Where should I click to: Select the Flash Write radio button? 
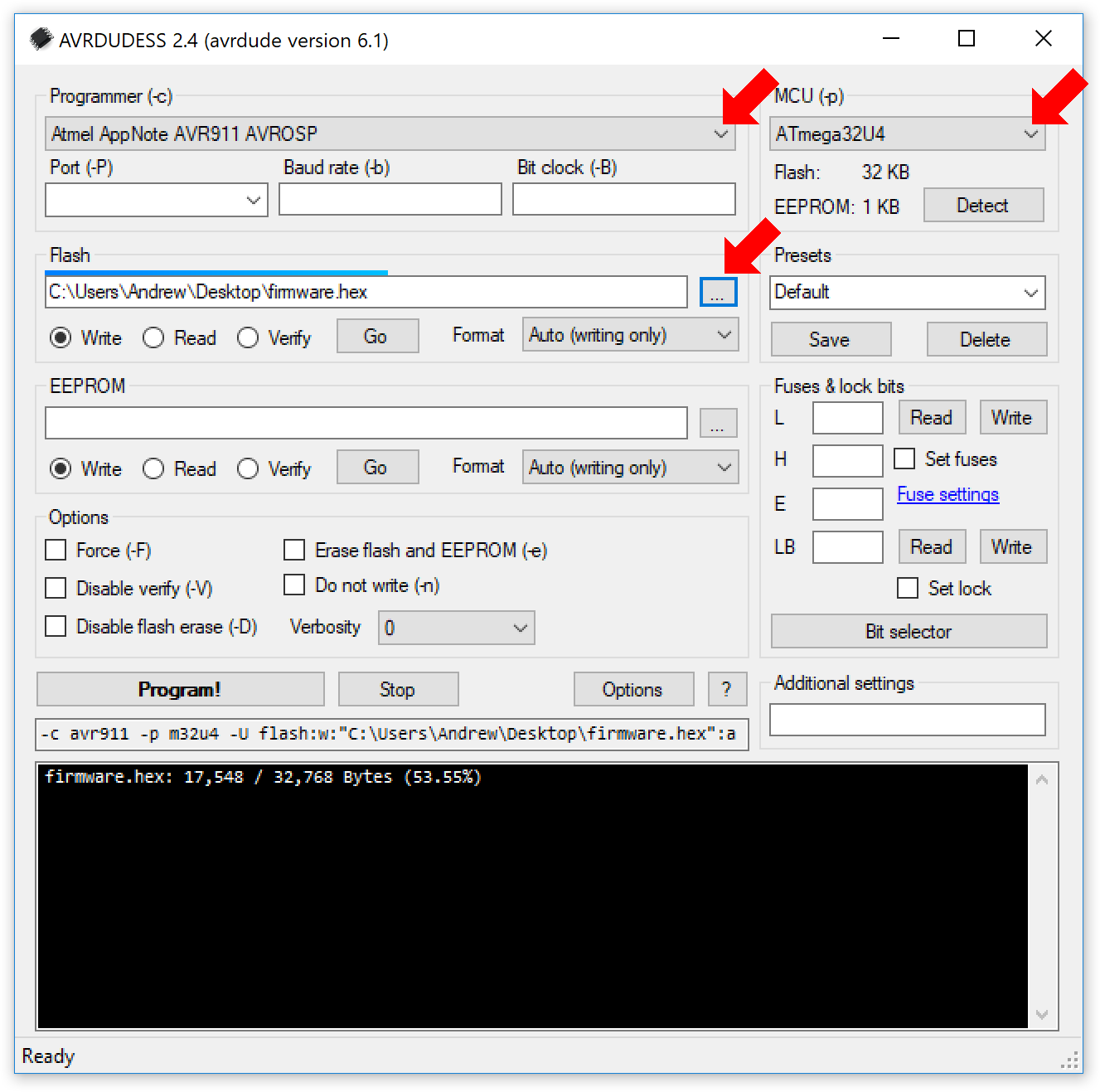61,337
